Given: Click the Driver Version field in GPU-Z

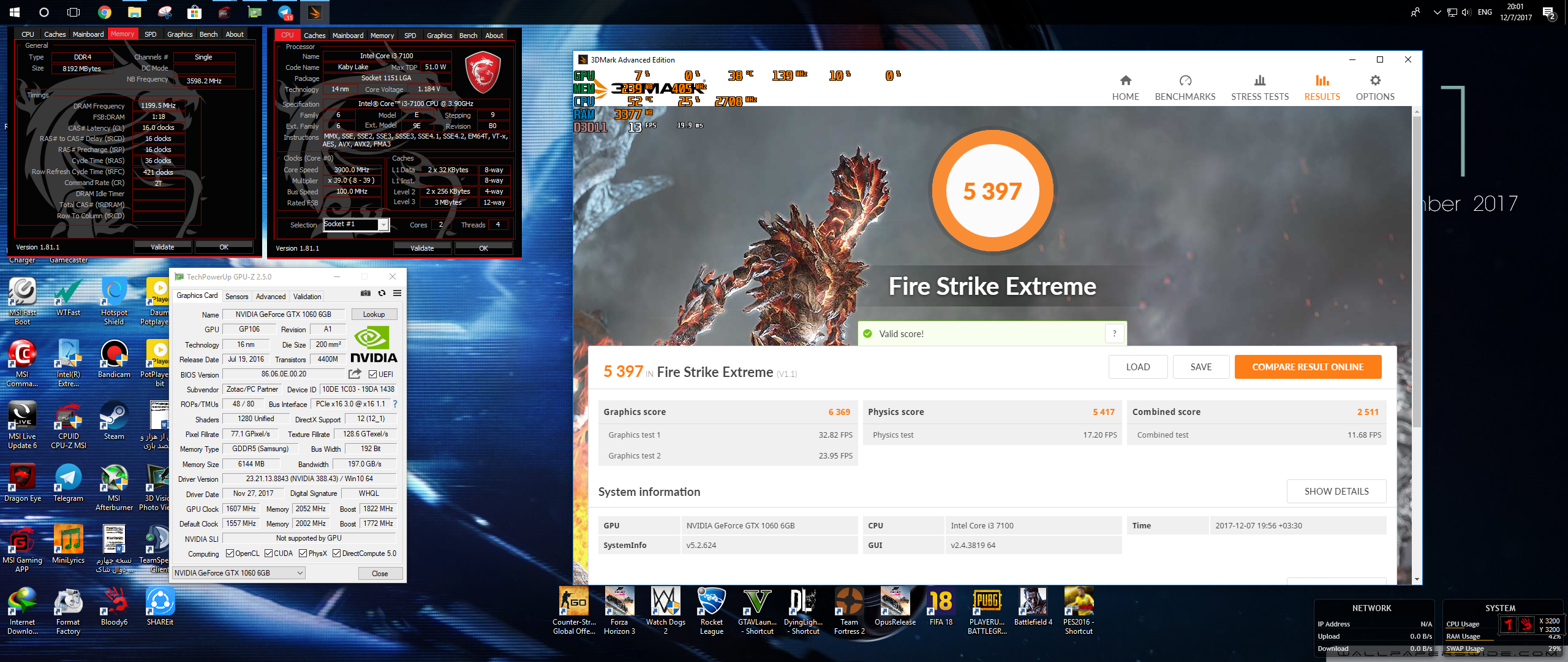Looking at the screenshot, I should tap(309, 479).
